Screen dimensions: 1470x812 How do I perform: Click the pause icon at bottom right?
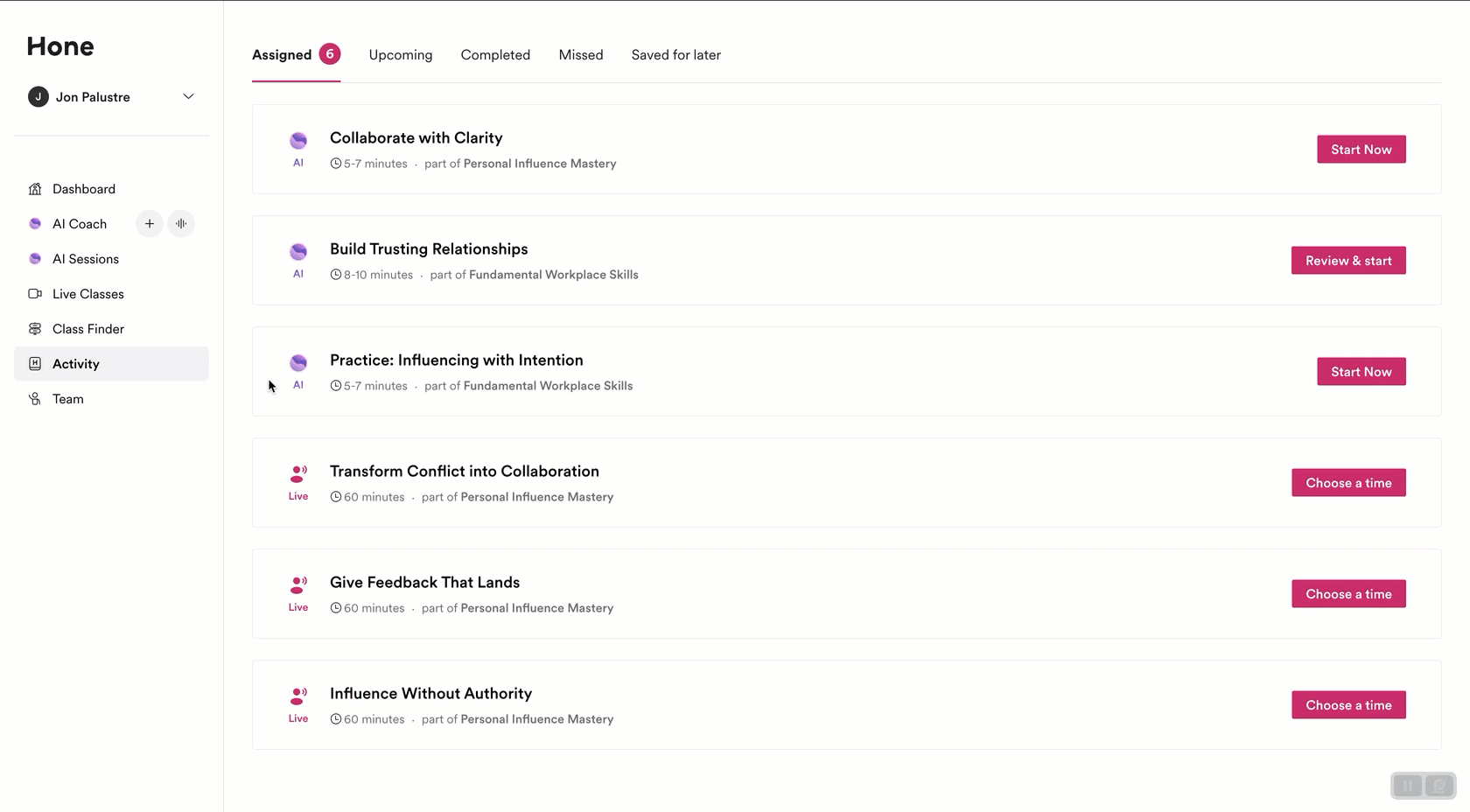pos(1407,786)
